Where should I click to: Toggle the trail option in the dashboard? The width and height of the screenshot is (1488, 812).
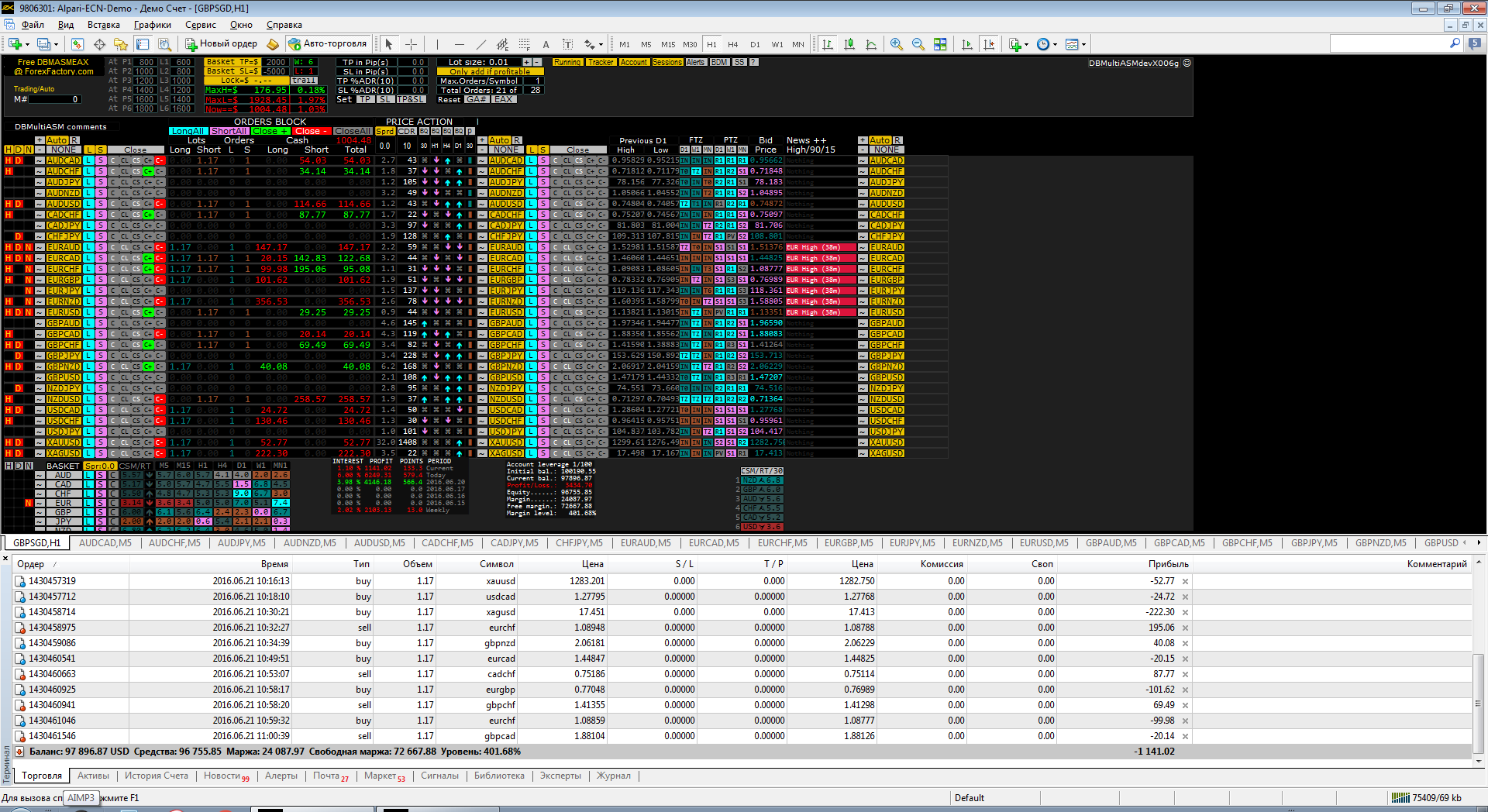(x=304, y=81)
